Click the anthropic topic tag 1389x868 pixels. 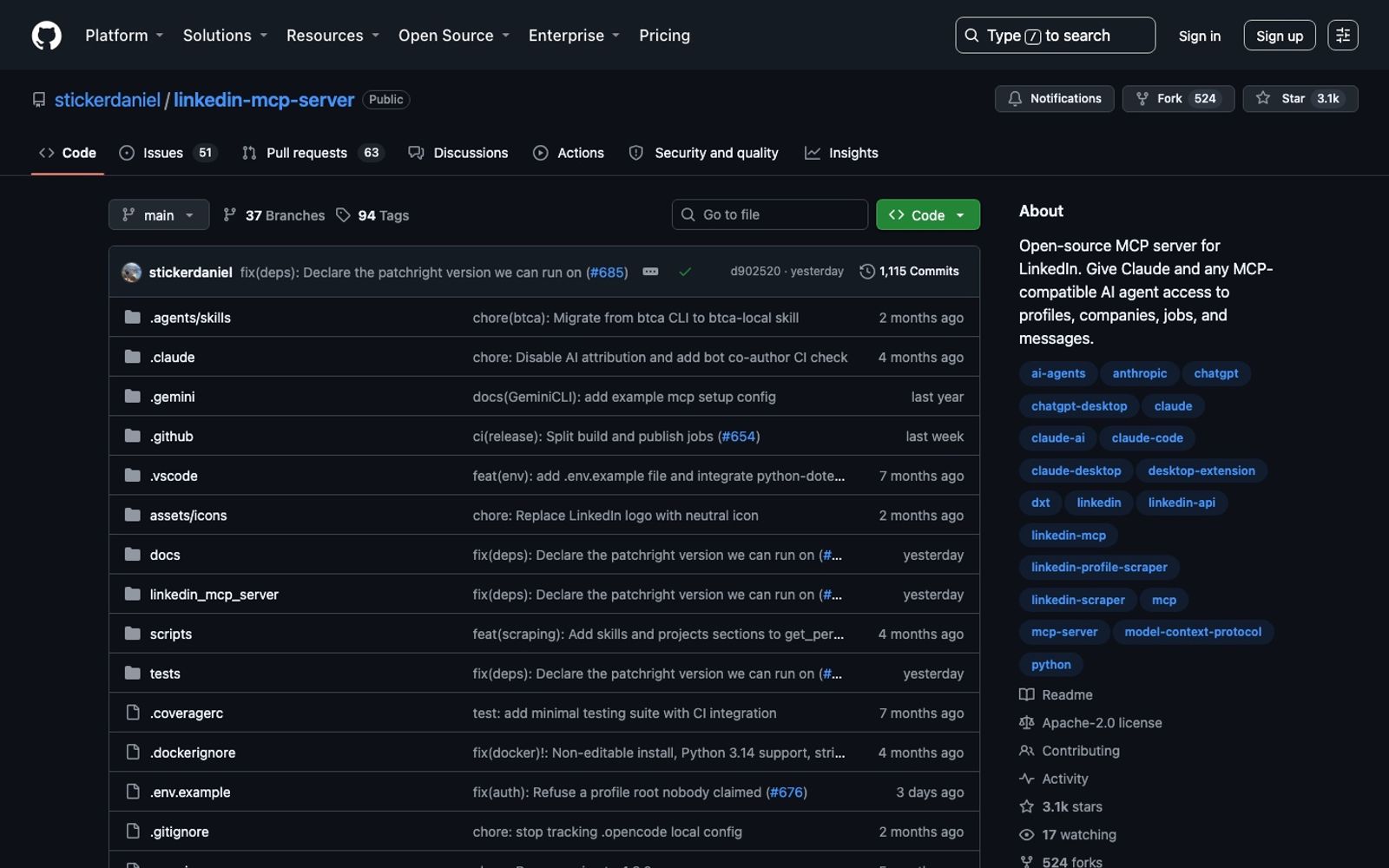(x=1139, y=373)
